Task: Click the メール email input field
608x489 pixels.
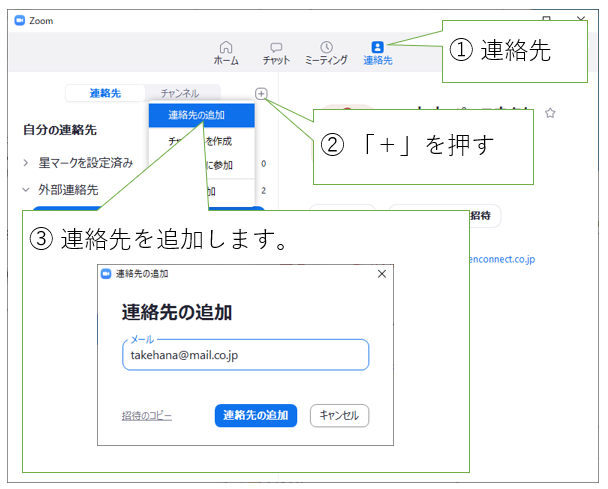Action: click(x=245, y=354)
